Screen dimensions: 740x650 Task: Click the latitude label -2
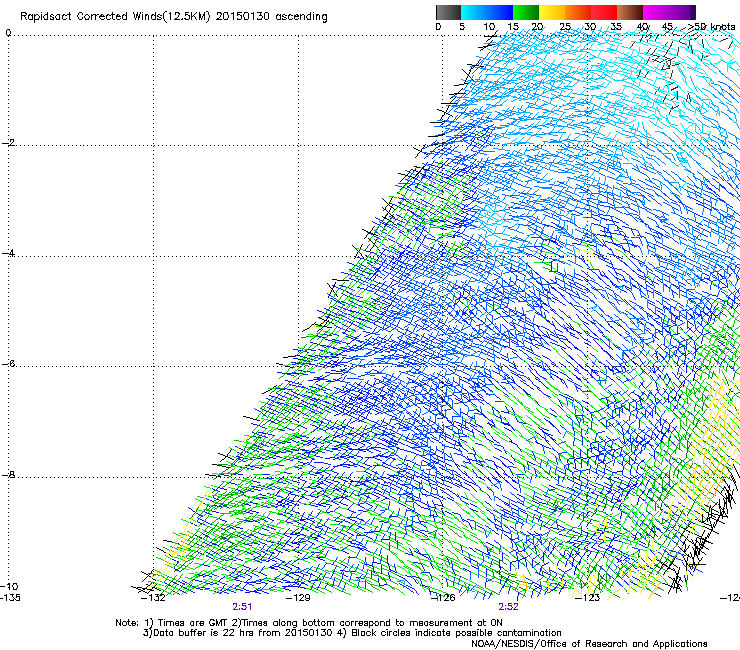[8, 143]
